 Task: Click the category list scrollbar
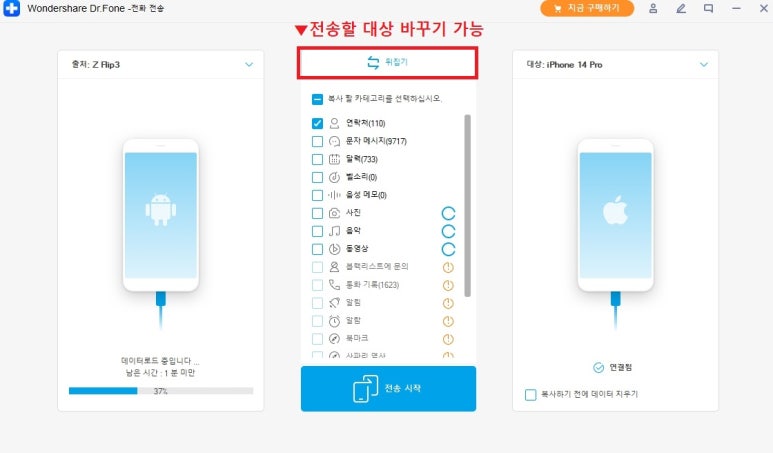(467, 206)
